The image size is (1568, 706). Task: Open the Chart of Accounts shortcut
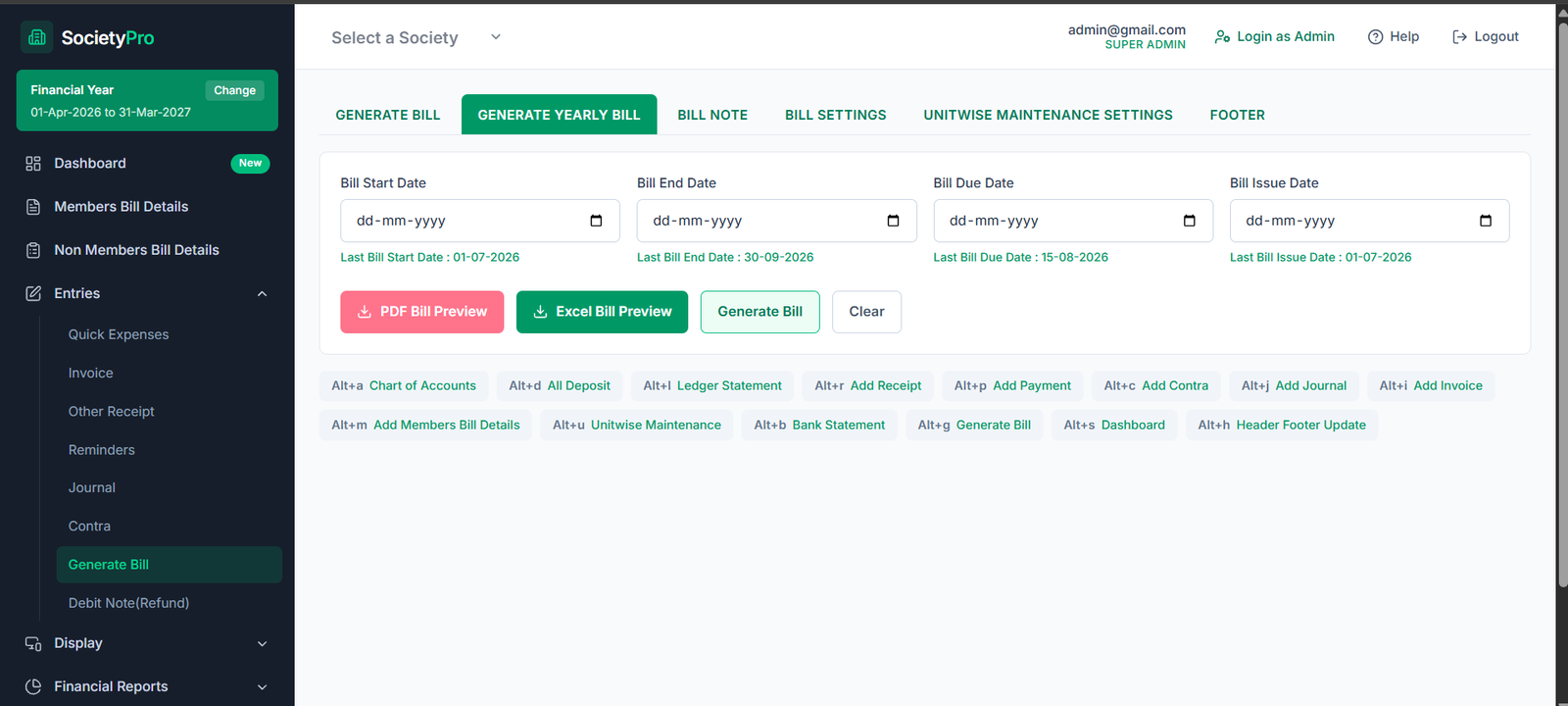tap(404, 385)
